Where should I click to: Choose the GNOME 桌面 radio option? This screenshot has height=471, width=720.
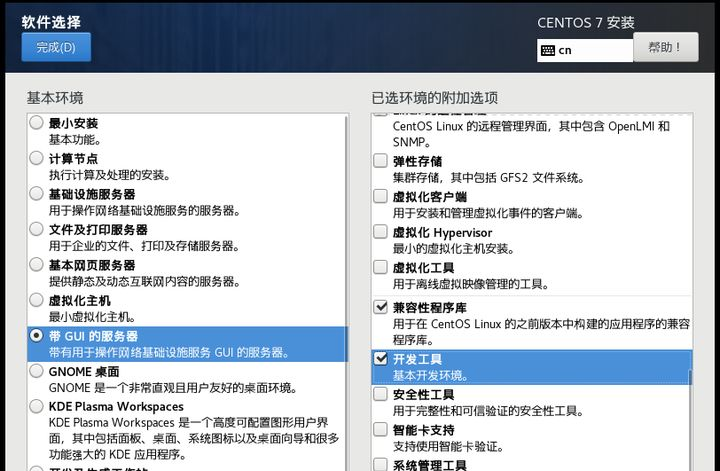click(x=36, y=371)
